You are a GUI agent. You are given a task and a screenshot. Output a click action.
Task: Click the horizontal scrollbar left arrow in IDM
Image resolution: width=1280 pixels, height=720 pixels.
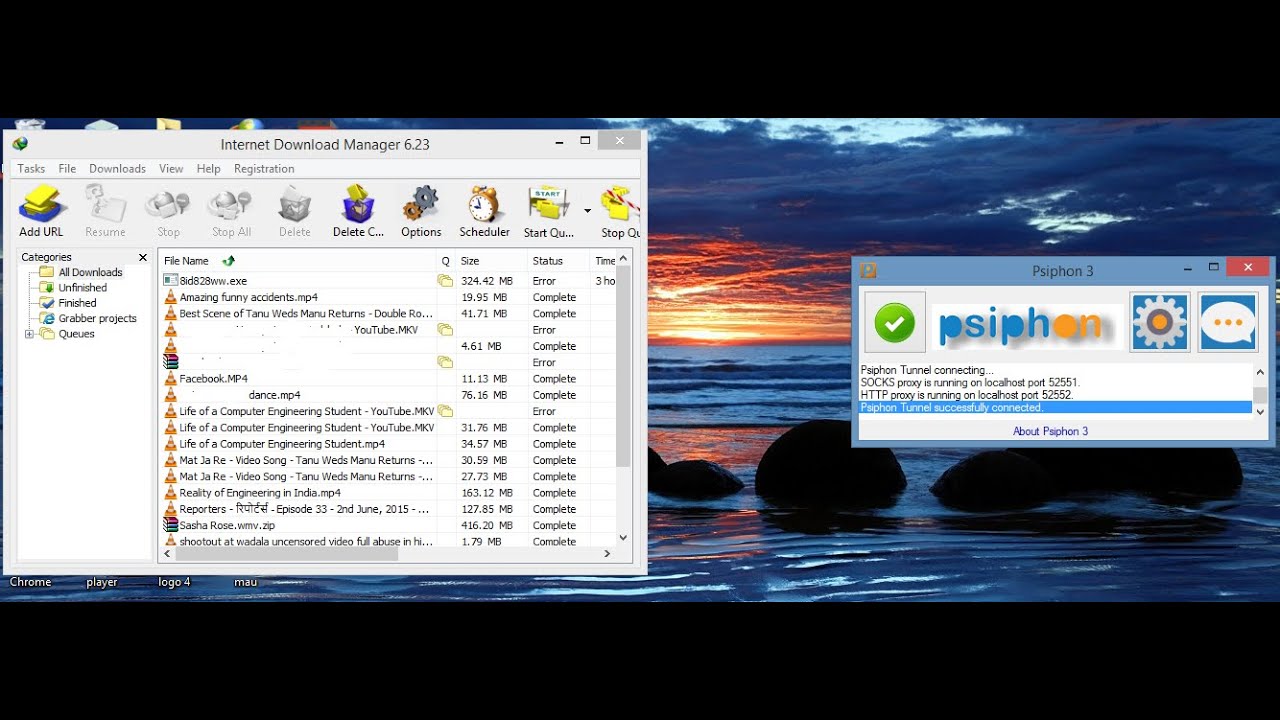168,553
